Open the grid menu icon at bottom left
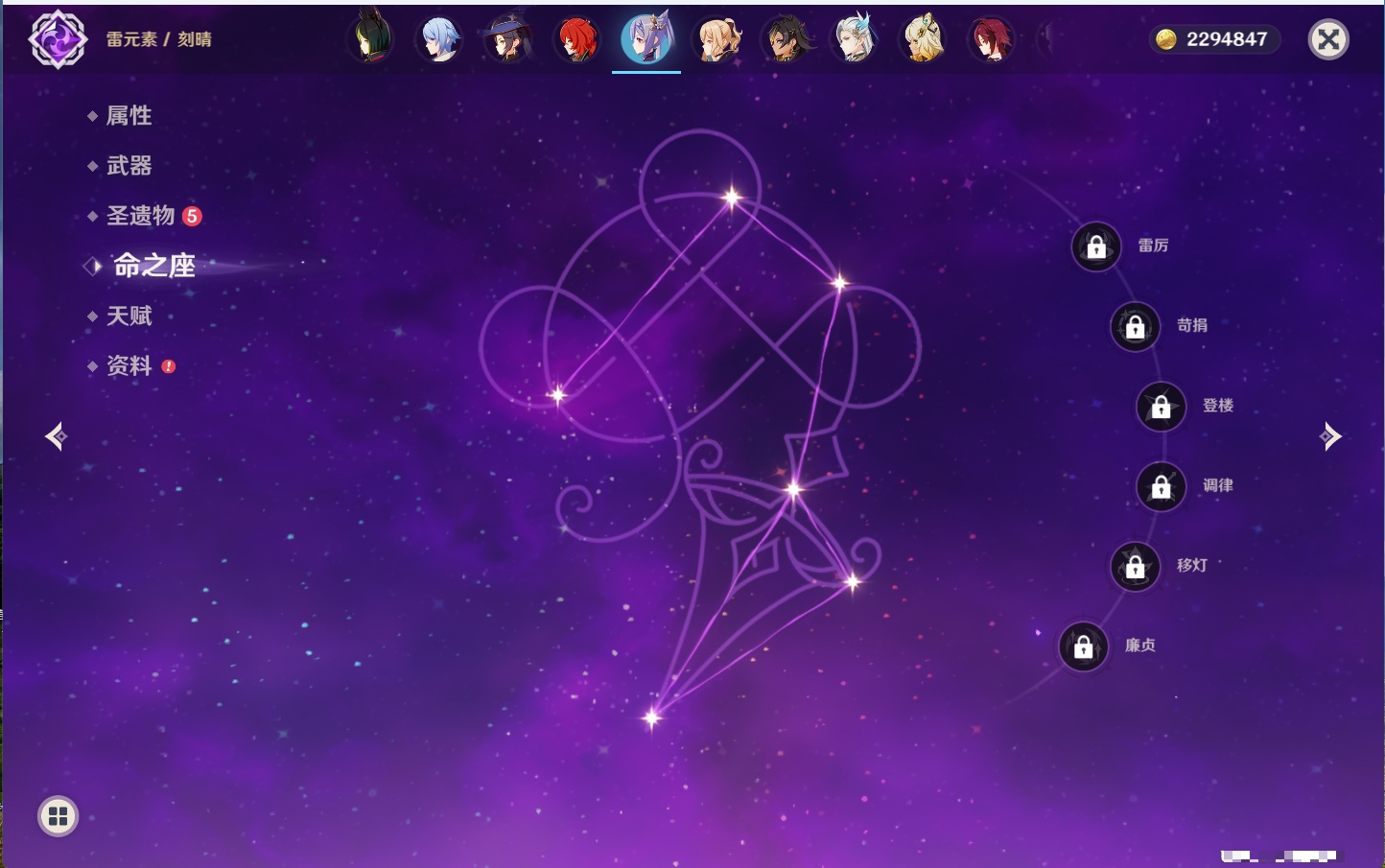The height and width of the screenshot is (868, 1385). point(58,816)
